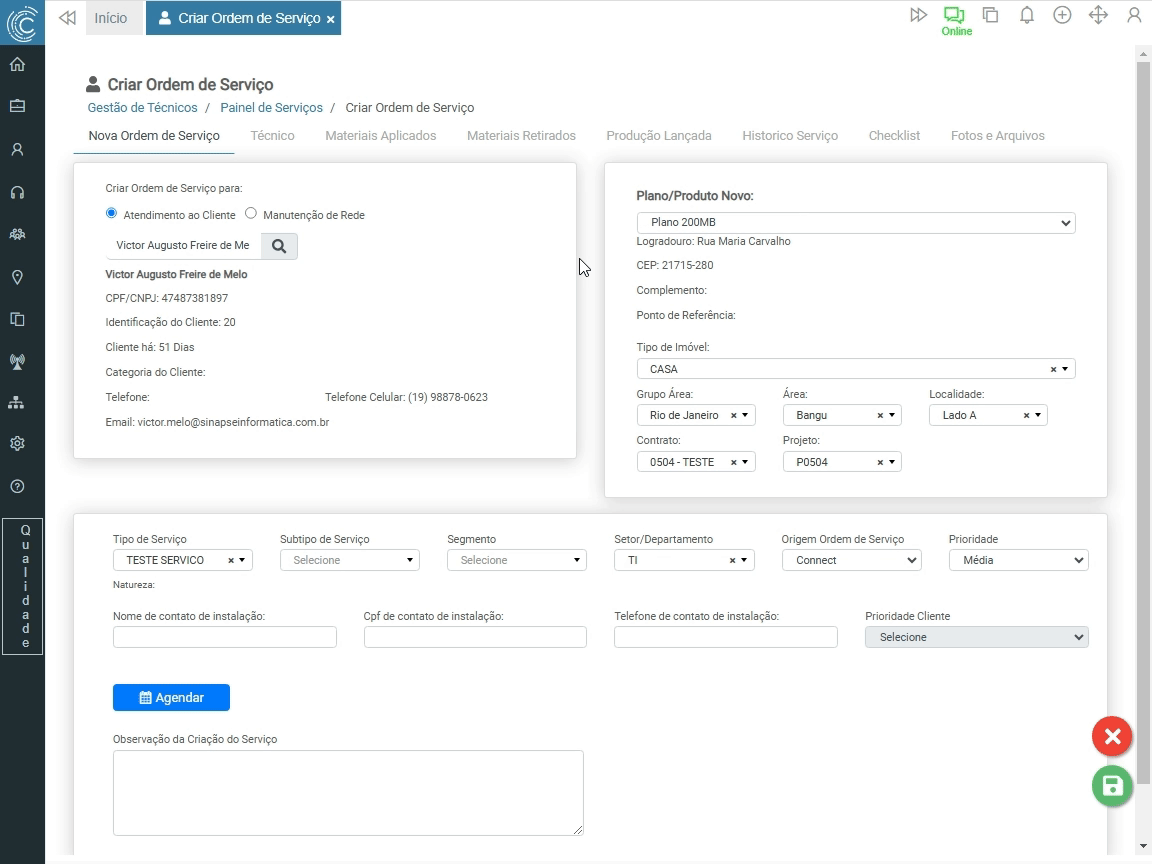Click the Nome de contato de instalação field
1152x864 pixels.
(225, 637)
